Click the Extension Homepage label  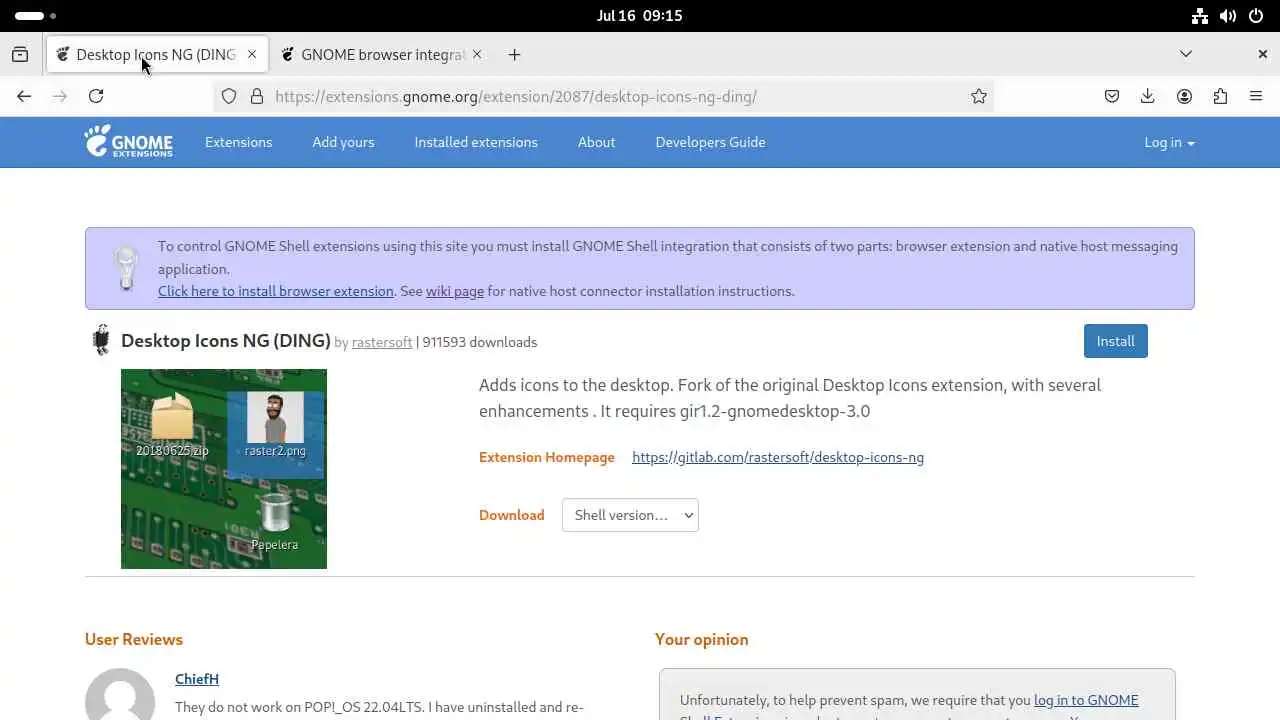tap(547, 457)
